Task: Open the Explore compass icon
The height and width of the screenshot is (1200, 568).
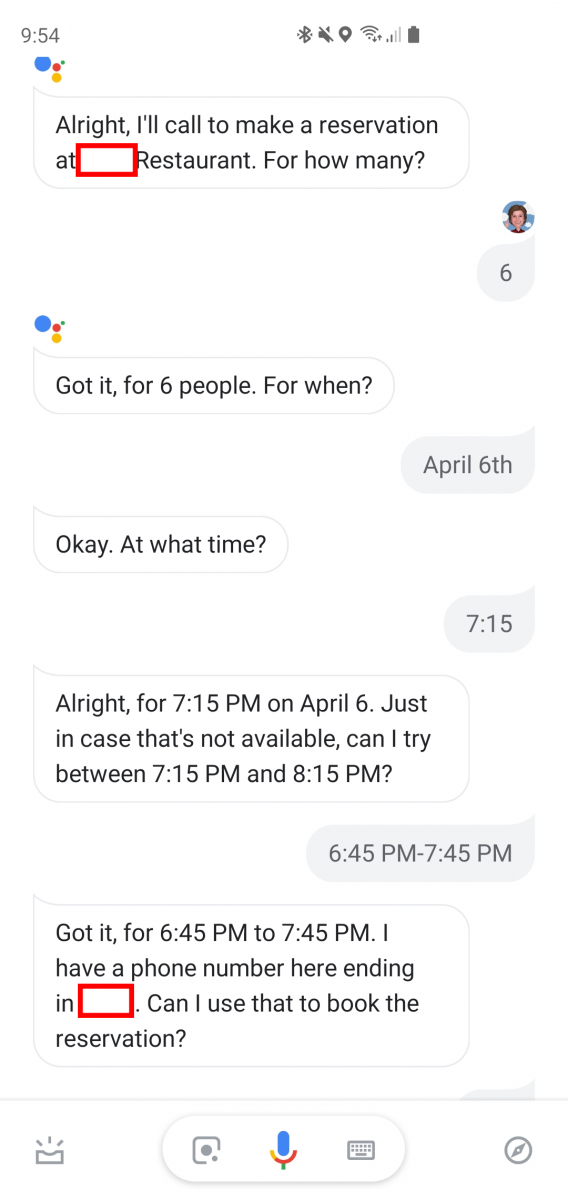Action: (x=518, y=1150)
